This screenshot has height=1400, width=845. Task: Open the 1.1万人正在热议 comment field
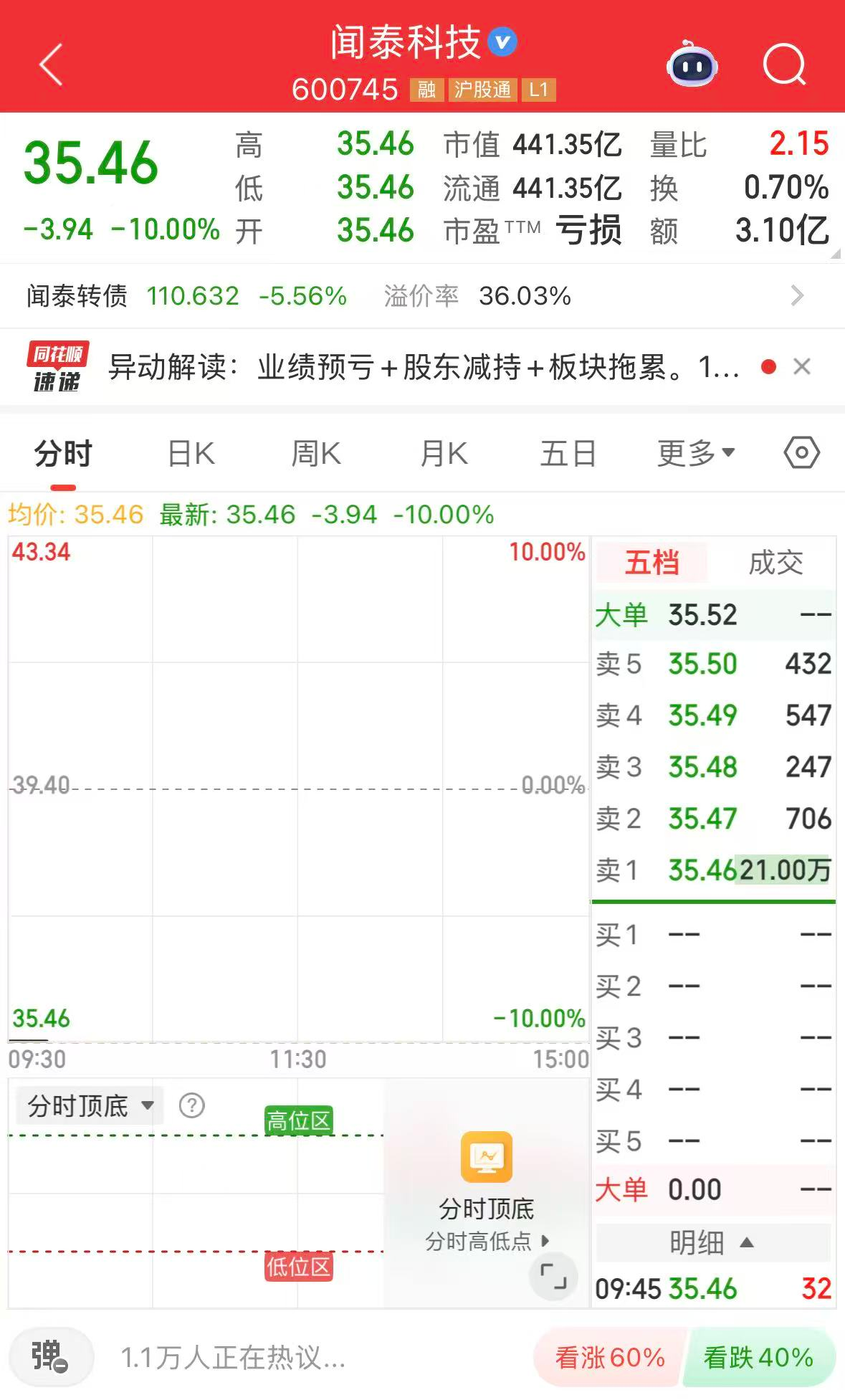(233, 1357)
